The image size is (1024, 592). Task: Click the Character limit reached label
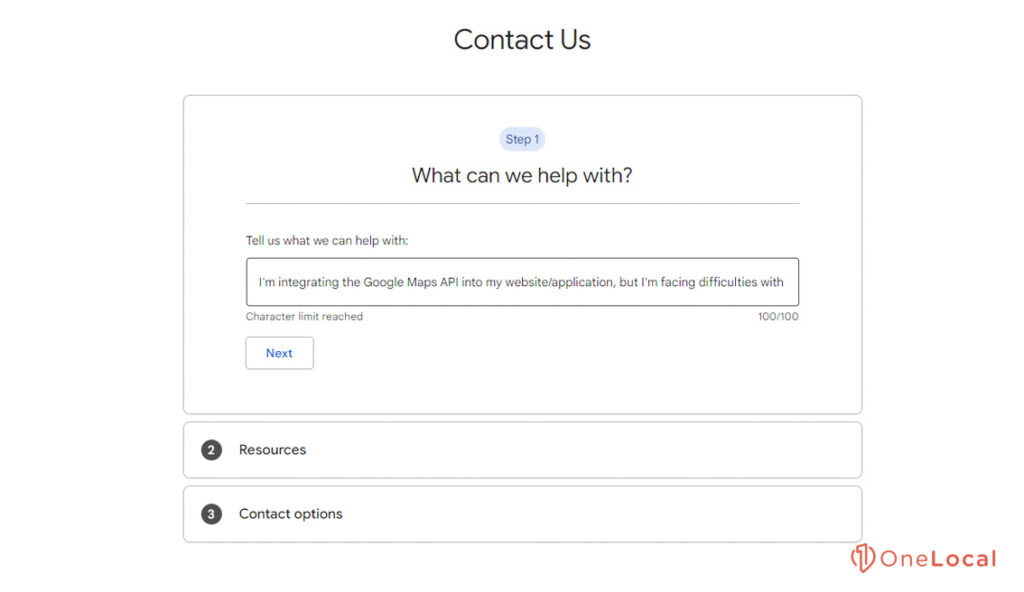pos(304,316)
